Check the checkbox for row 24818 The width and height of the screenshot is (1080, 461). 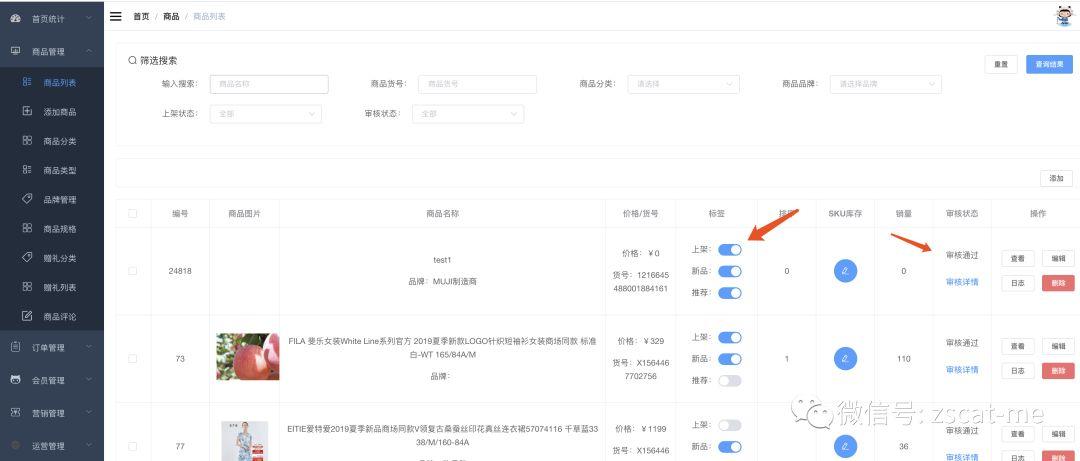pyautogui.click(x=132, y=271)
